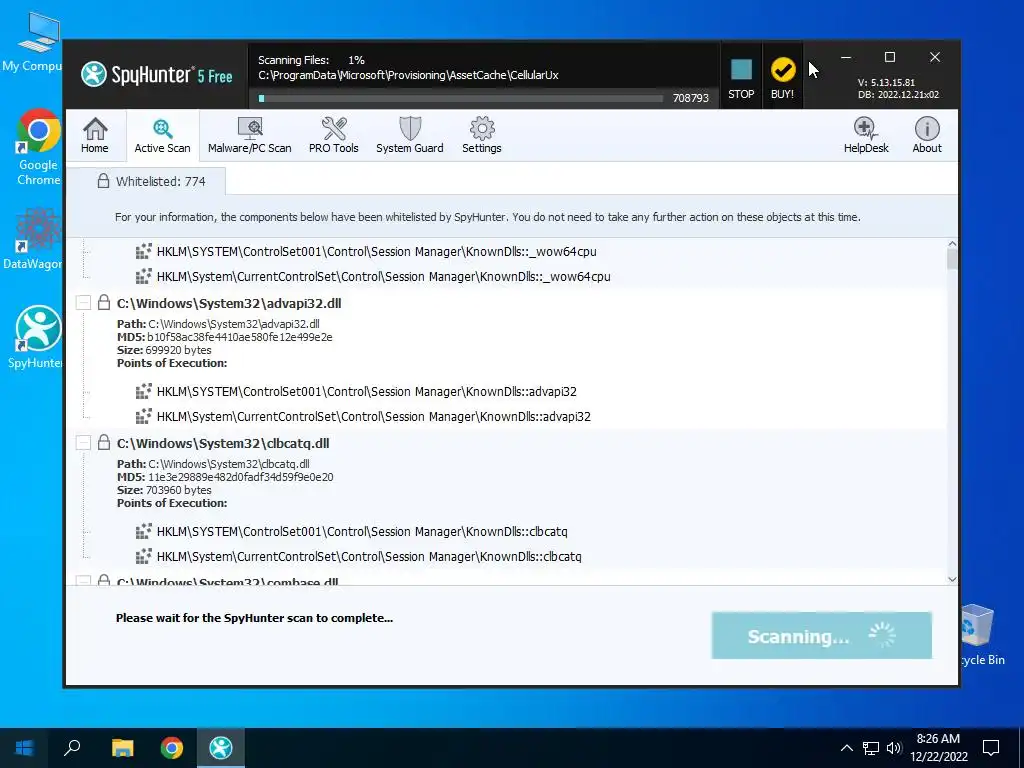
Task: Open Google Chrome desktop shortcut
Action: [38, 147]
